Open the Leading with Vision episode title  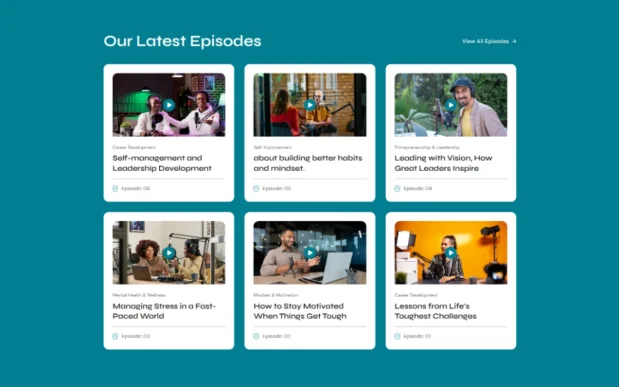tap(443, 163)
